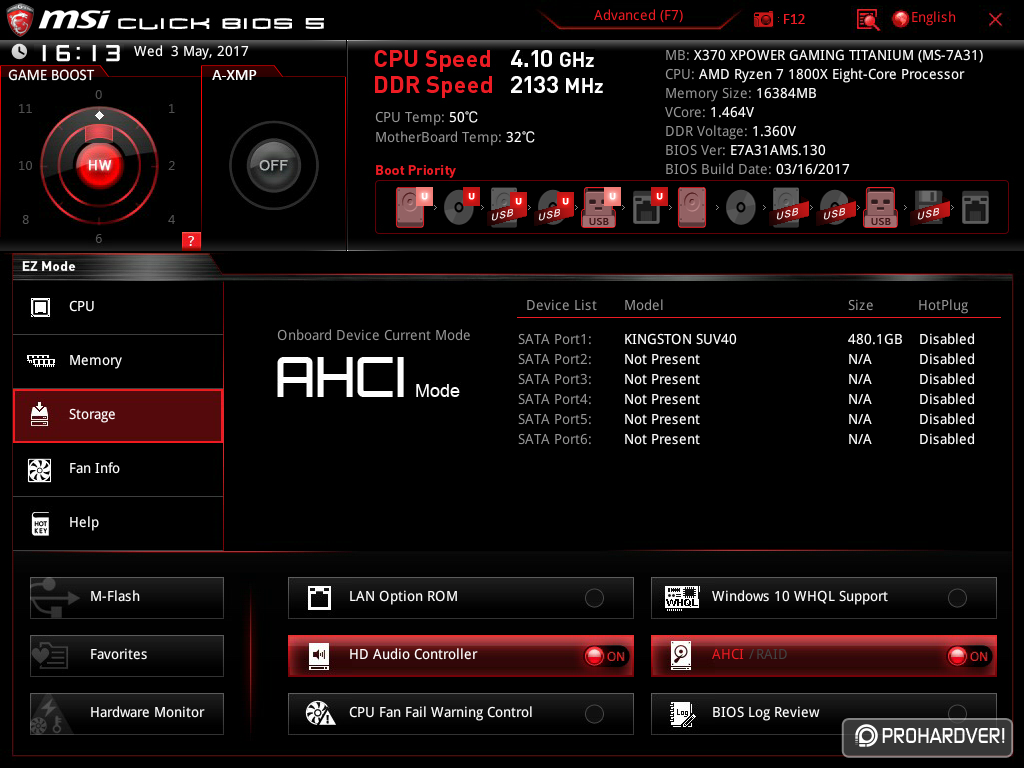Image resolution: width=1024 pixels, height=768 pixels.
Task: Select the sixth boot device, the UEFI floppy icon
Action: [649, 207]
